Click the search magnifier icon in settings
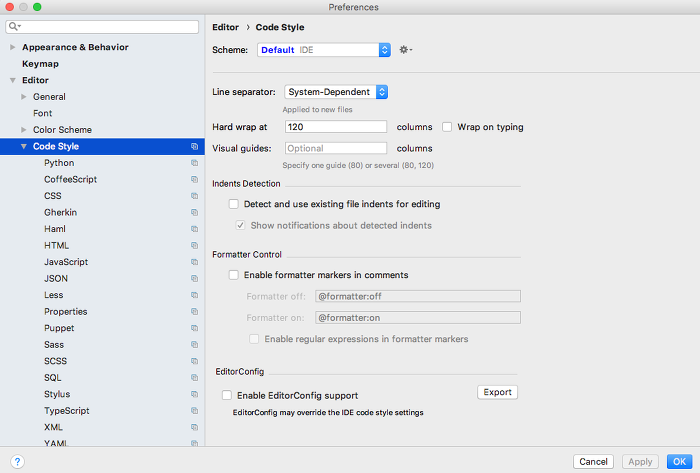The width and height of the screenshot is (700, 473). (x=15, y=26)
